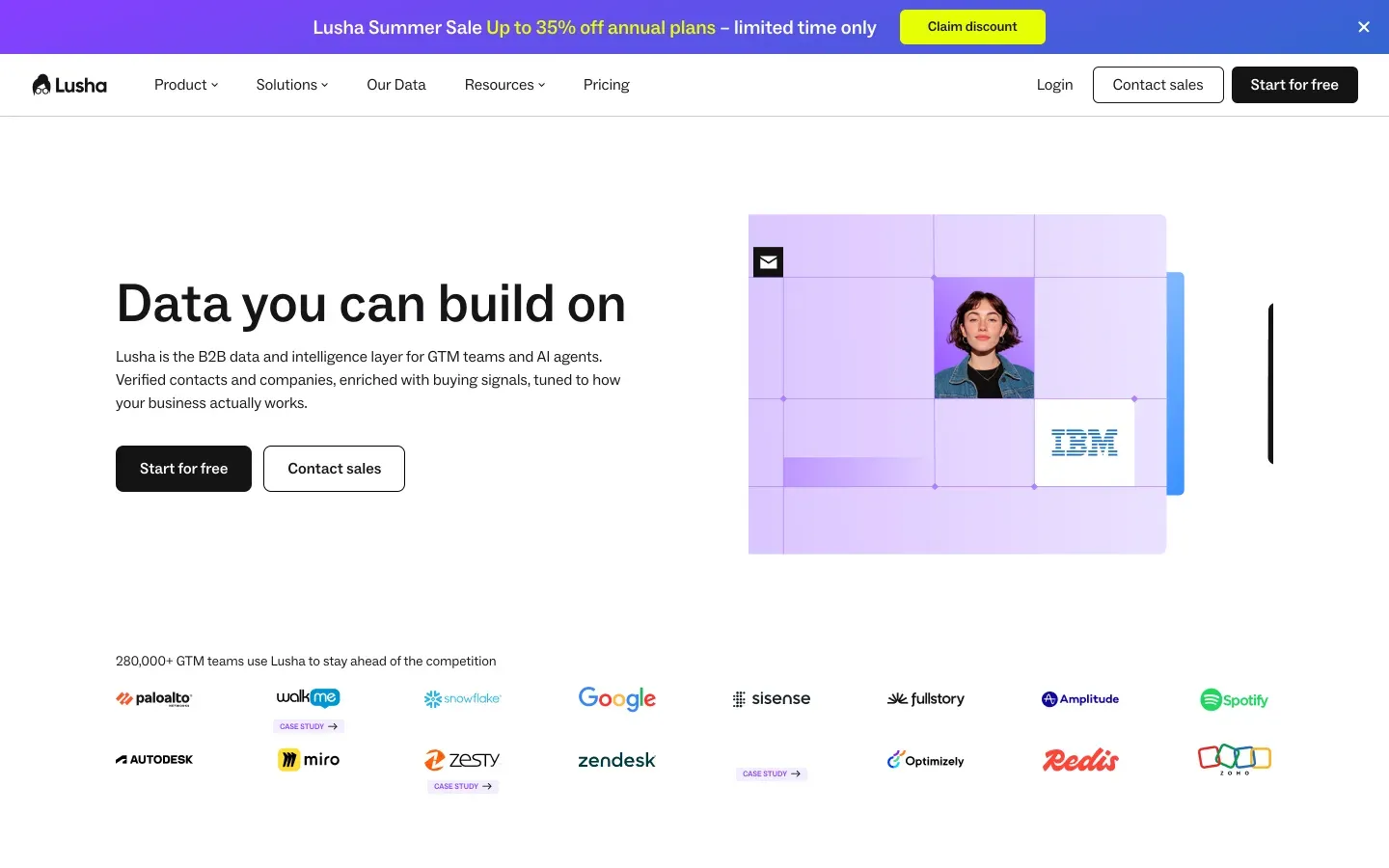Click Contact sales under the hero headline
Viewport: 1389px width, 868px height.
point(334,469)
